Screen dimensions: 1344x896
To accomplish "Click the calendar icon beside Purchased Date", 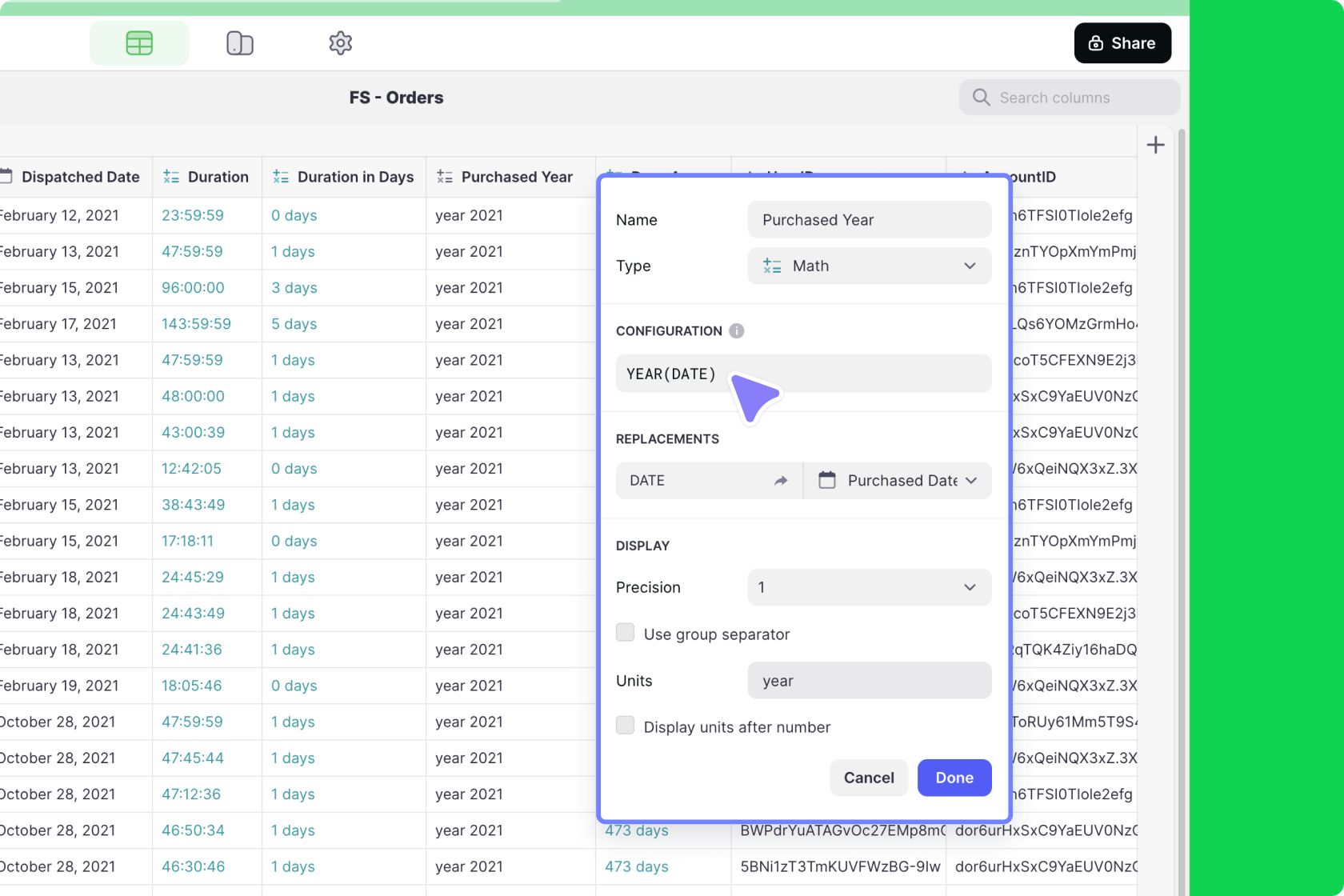I will pos(826,480).
